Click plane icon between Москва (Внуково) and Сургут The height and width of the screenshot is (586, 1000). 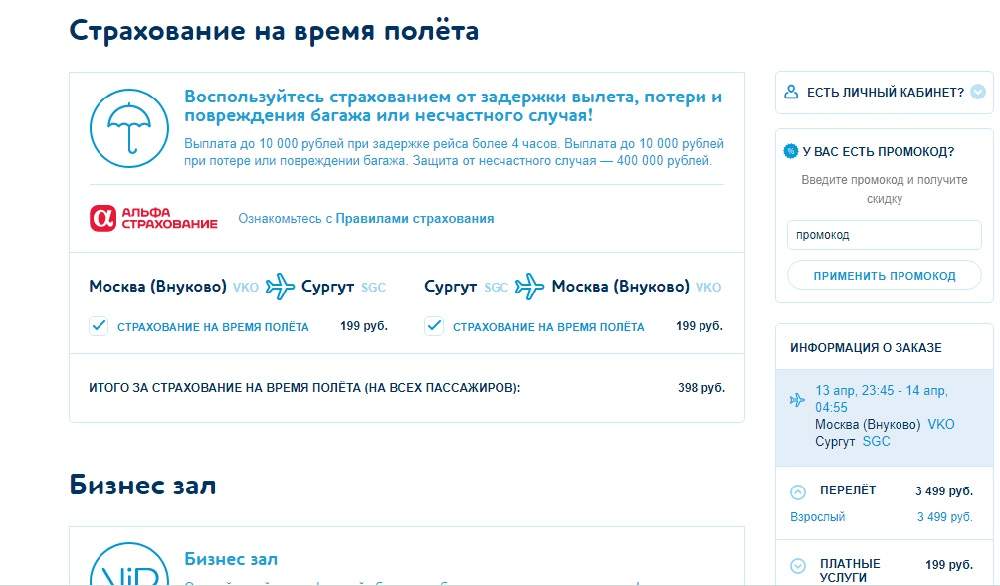tap(280, 287)
